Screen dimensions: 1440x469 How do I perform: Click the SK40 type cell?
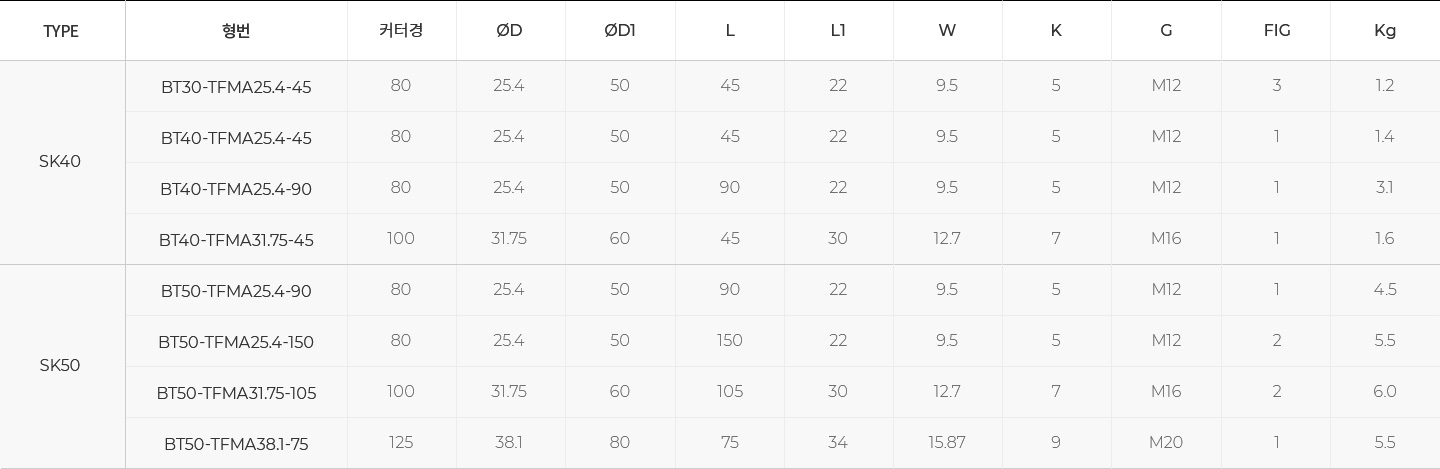coord(60,162)
